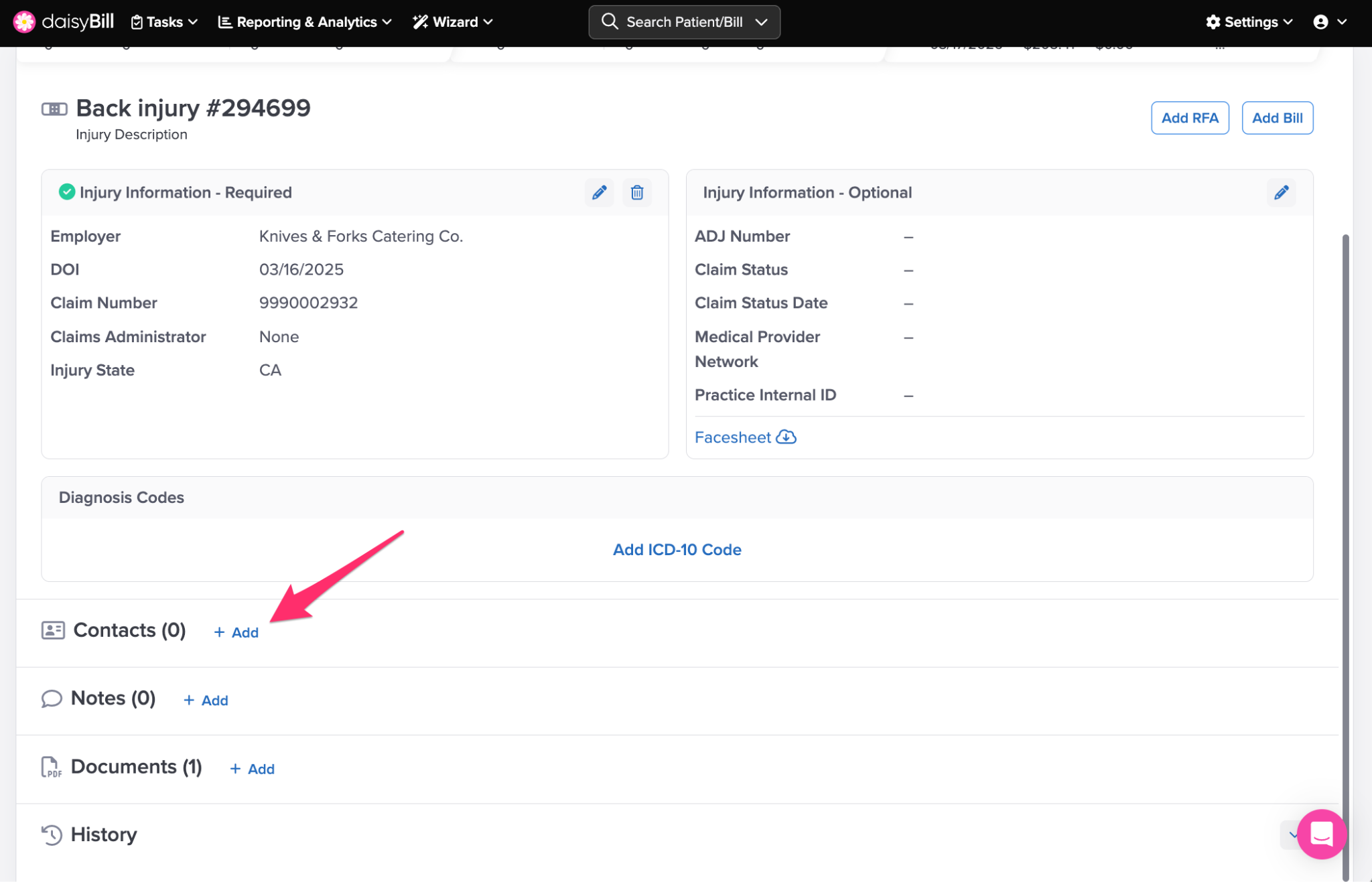Click the Add Bill button

(1277, 118)
